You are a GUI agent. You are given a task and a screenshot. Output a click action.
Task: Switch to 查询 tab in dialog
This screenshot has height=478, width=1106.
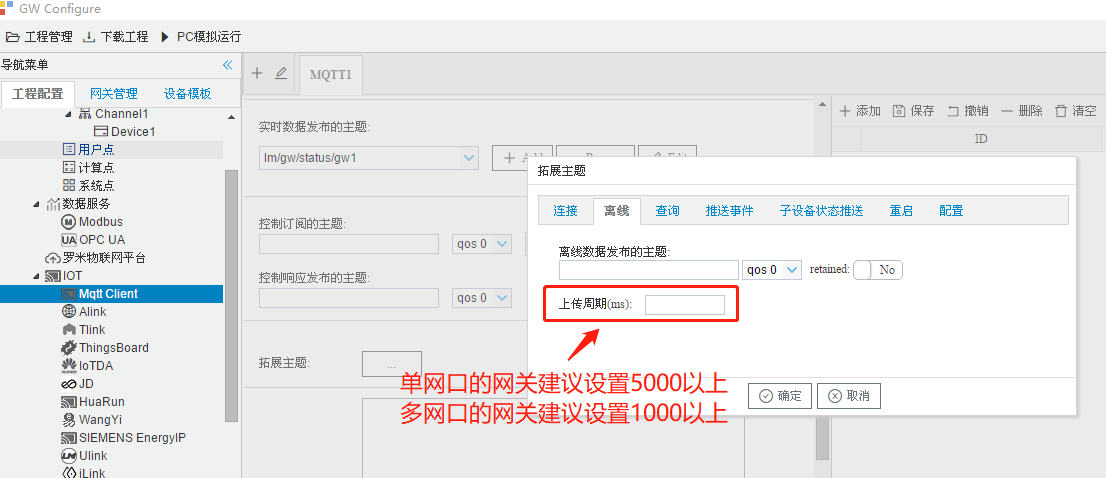coord(667,210)
